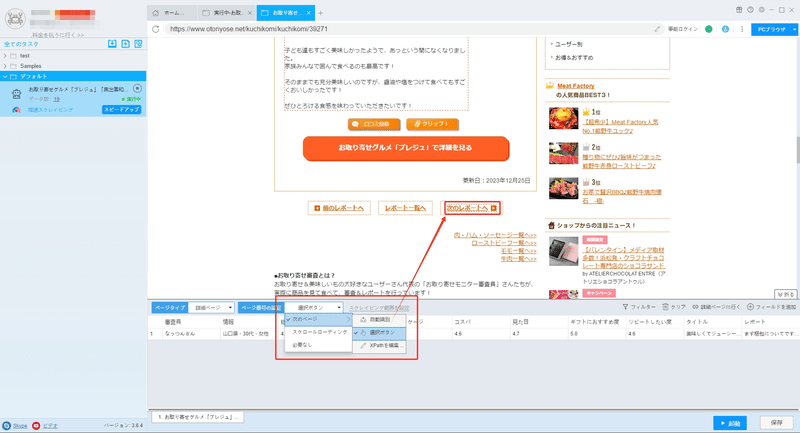Click 前のレポートへ link
The width and height of the screenshot is (800, 433).
[x=339, y=208]
